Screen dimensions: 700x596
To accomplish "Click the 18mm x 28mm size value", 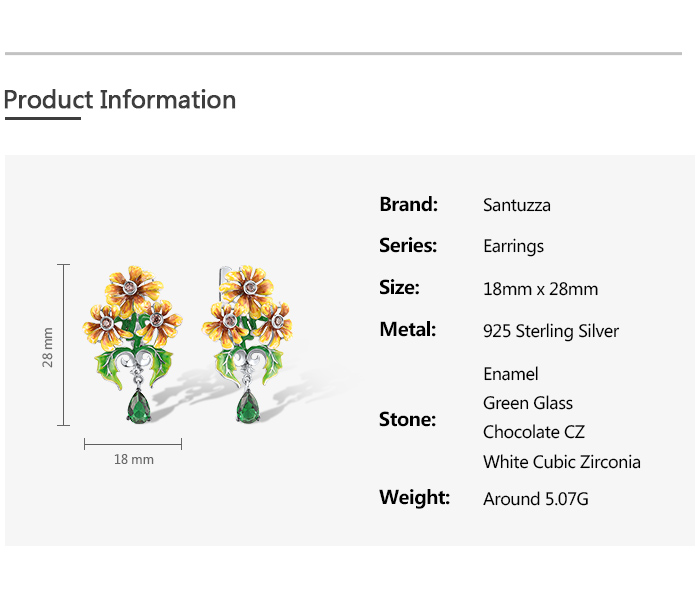I will (x=540, y=289).
